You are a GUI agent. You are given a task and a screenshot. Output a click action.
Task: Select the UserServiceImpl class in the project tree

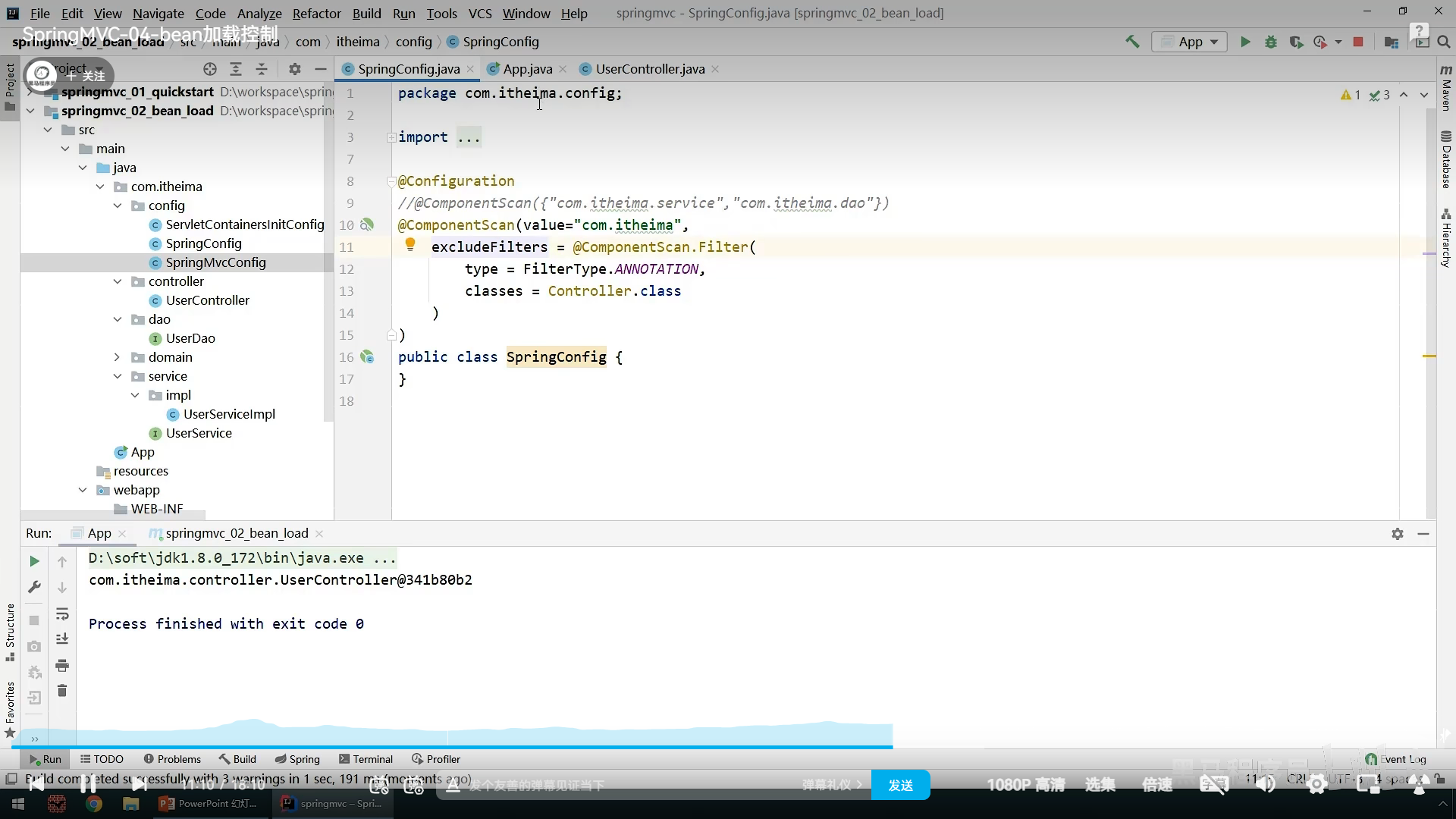229,414
